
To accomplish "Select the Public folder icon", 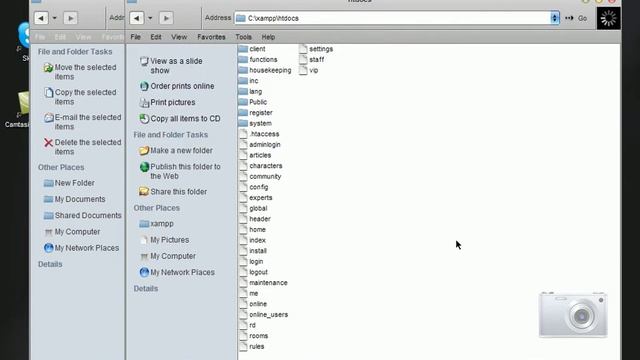I will (243, 102).
